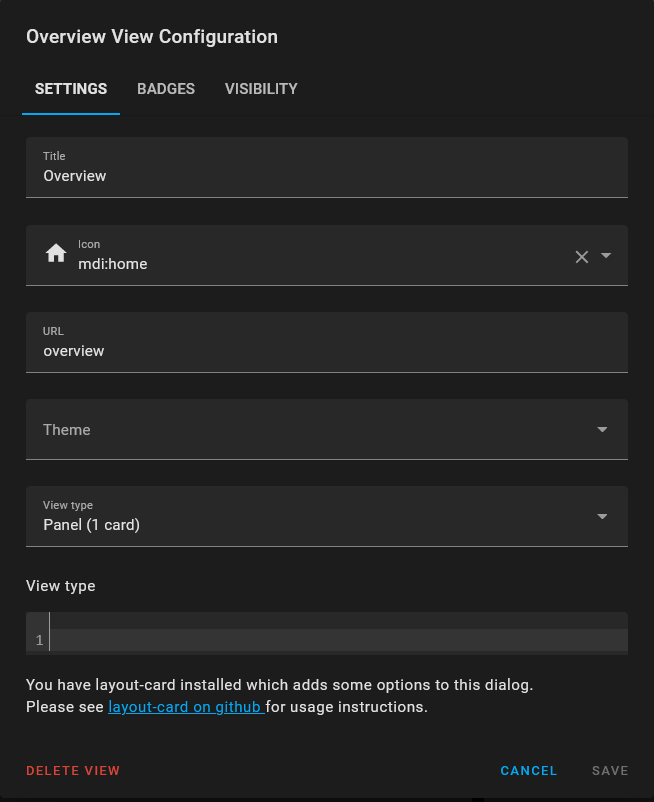This screenshot has height=802, width=654.
Task: Focus the Title field containing Overview
Action: 326,176
